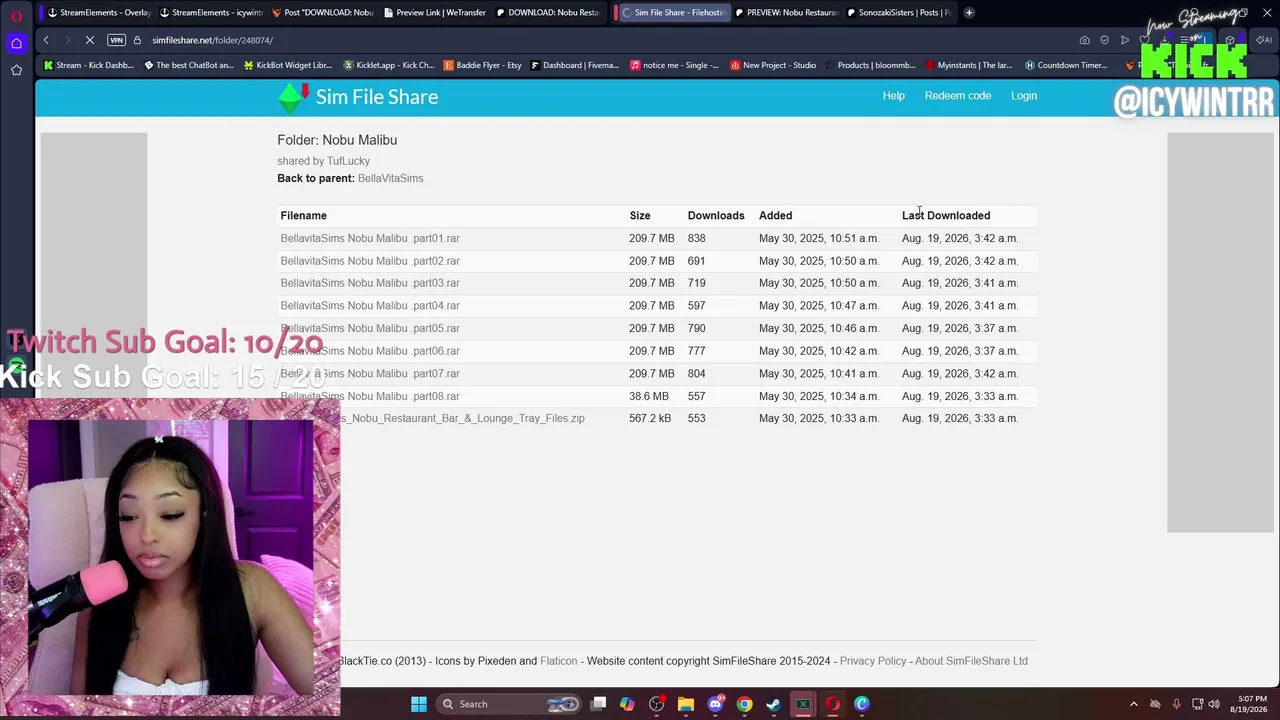Select the 567.2 kB size cell
Image resolution: width=1280 pixels, height=720 pixels.
tap(650, 418)
